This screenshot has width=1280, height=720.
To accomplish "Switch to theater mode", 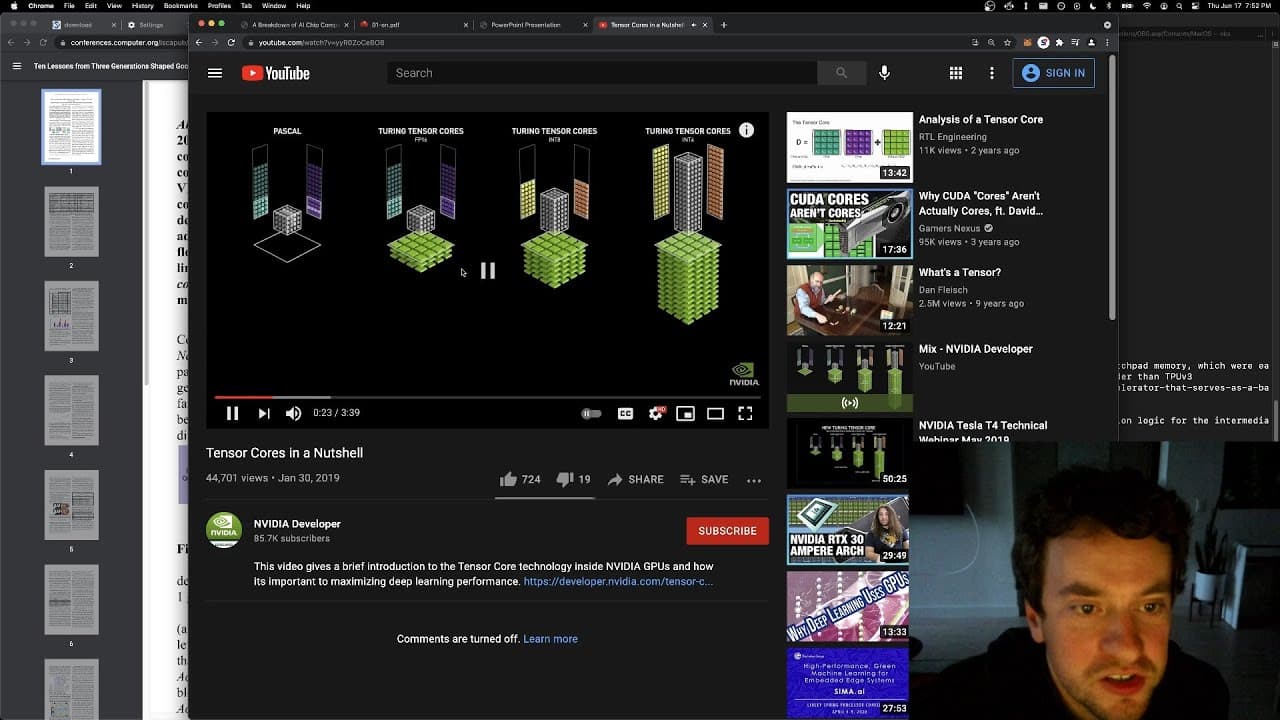I will click(x=715, y=413).
